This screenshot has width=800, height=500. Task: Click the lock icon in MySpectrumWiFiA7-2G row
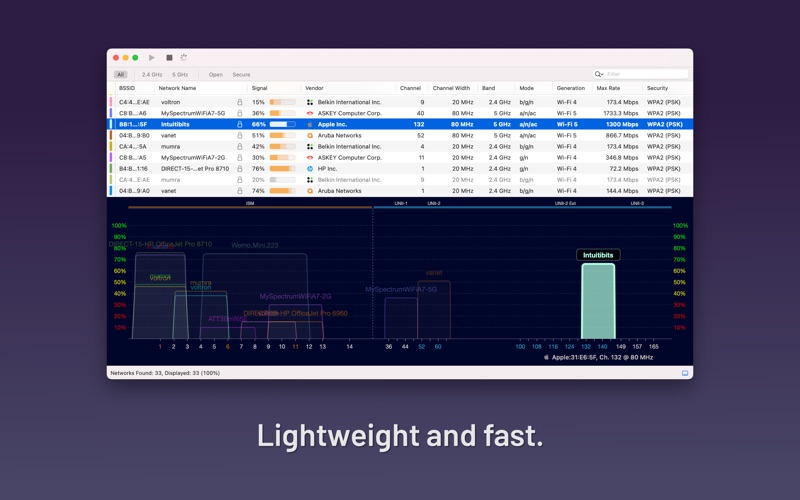point(240,158)
